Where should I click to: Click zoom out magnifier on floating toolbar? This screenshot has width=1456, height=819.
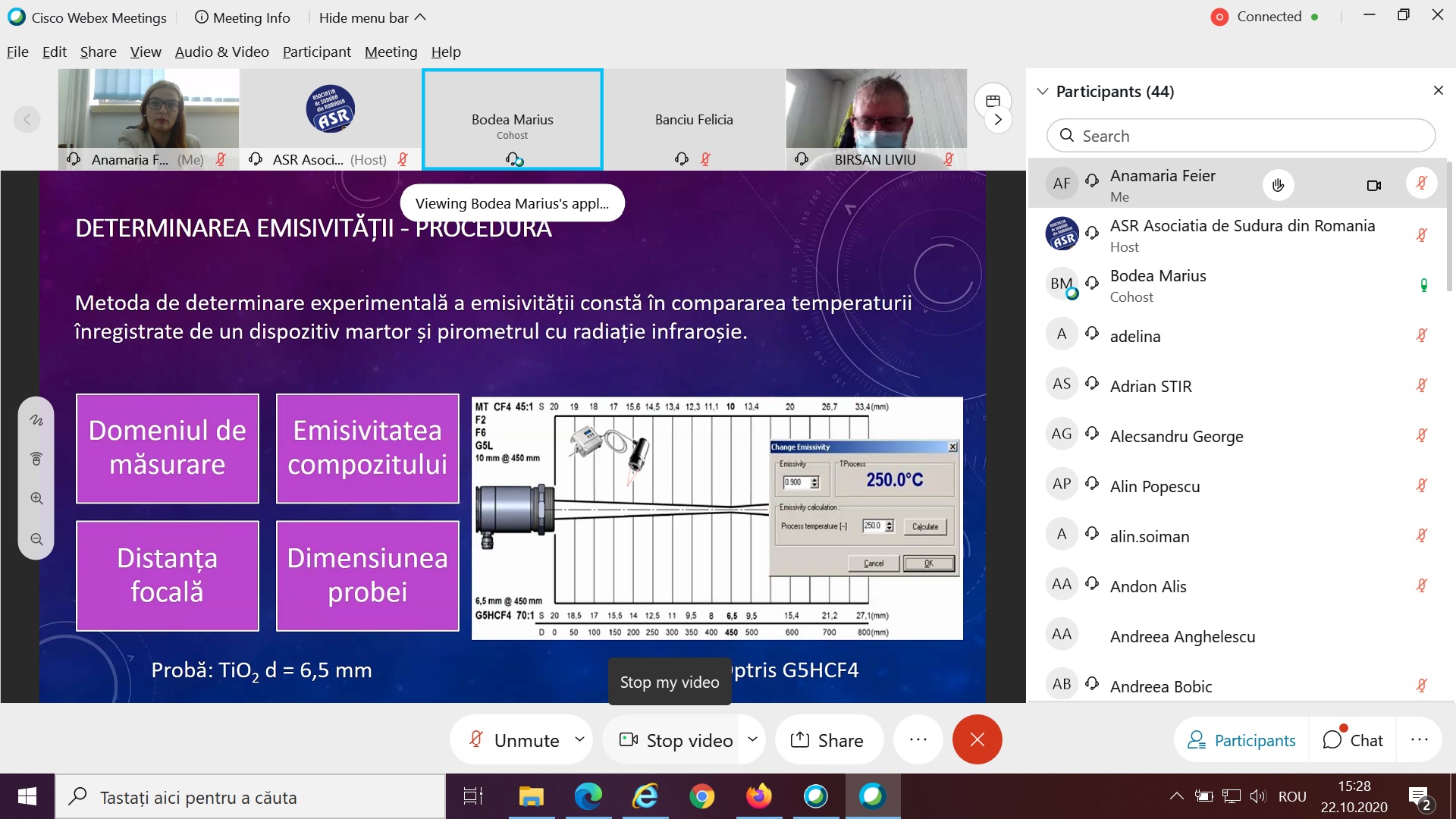36,539
